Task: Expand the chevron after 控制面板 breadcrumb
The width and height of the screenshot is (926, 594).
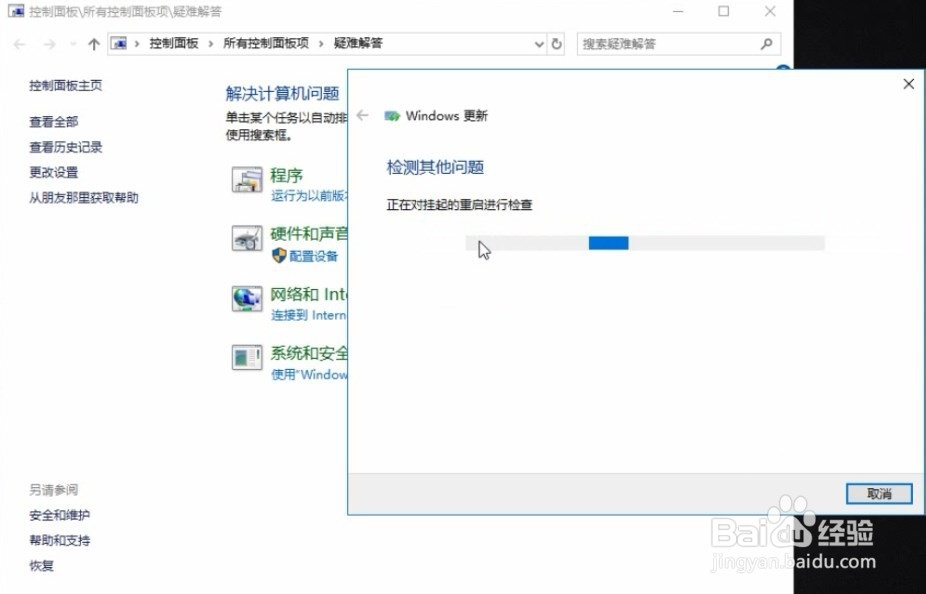Action: coord(210,44)
